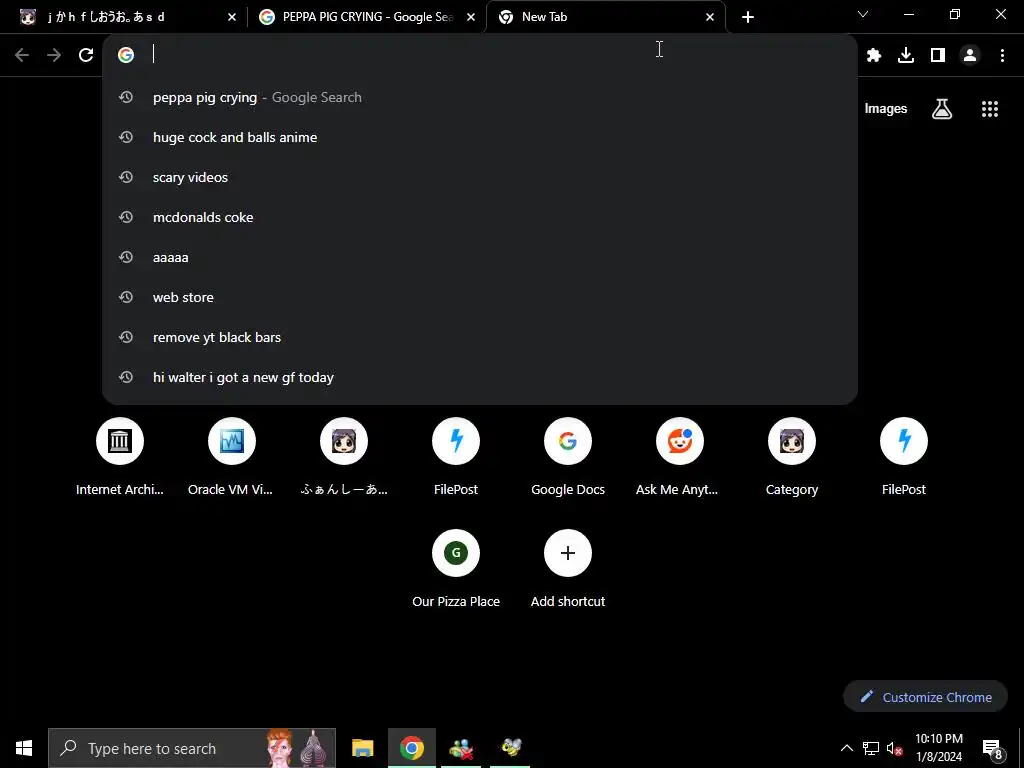This screenshot has width=1024, height=768.
Task: Select the New Tab tab
Action: 605,17
